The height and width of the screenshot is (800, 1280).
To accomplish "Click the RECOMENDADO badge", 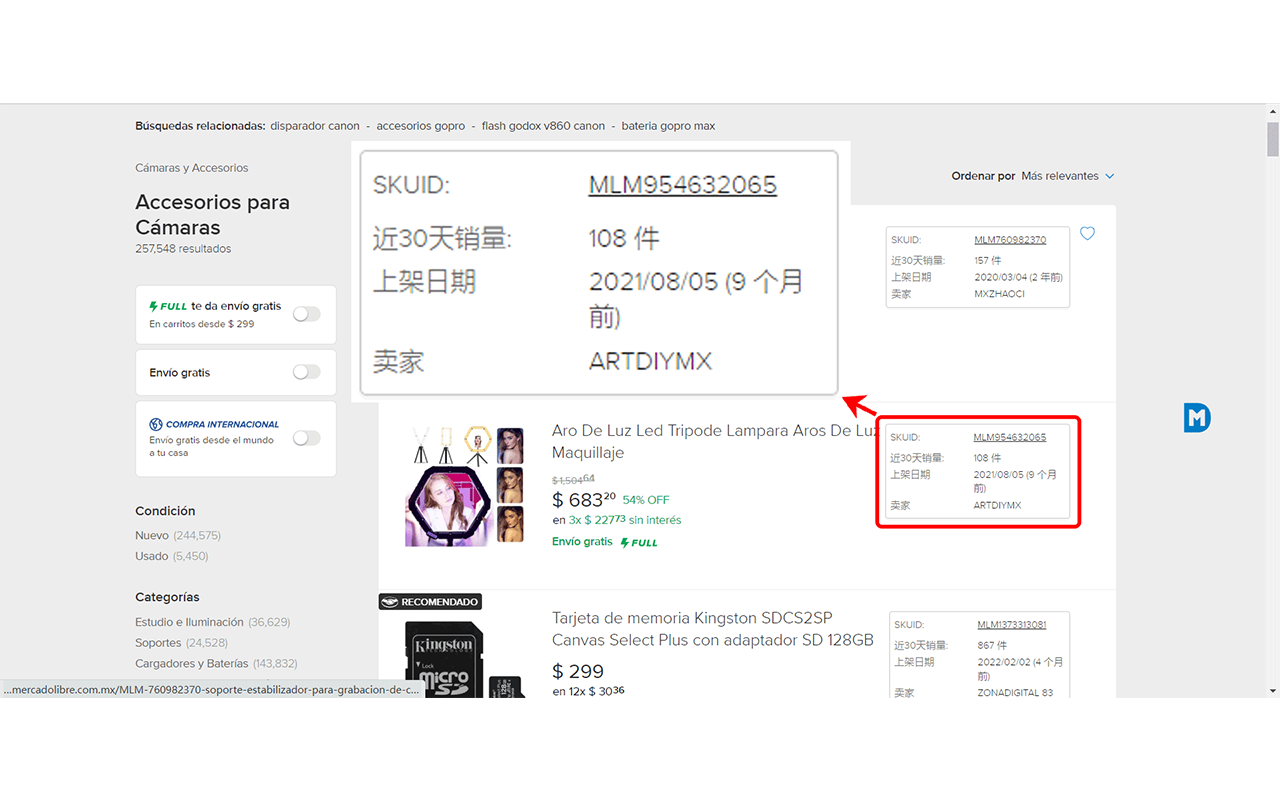I will pyautogui.click(x=430, y=602).
